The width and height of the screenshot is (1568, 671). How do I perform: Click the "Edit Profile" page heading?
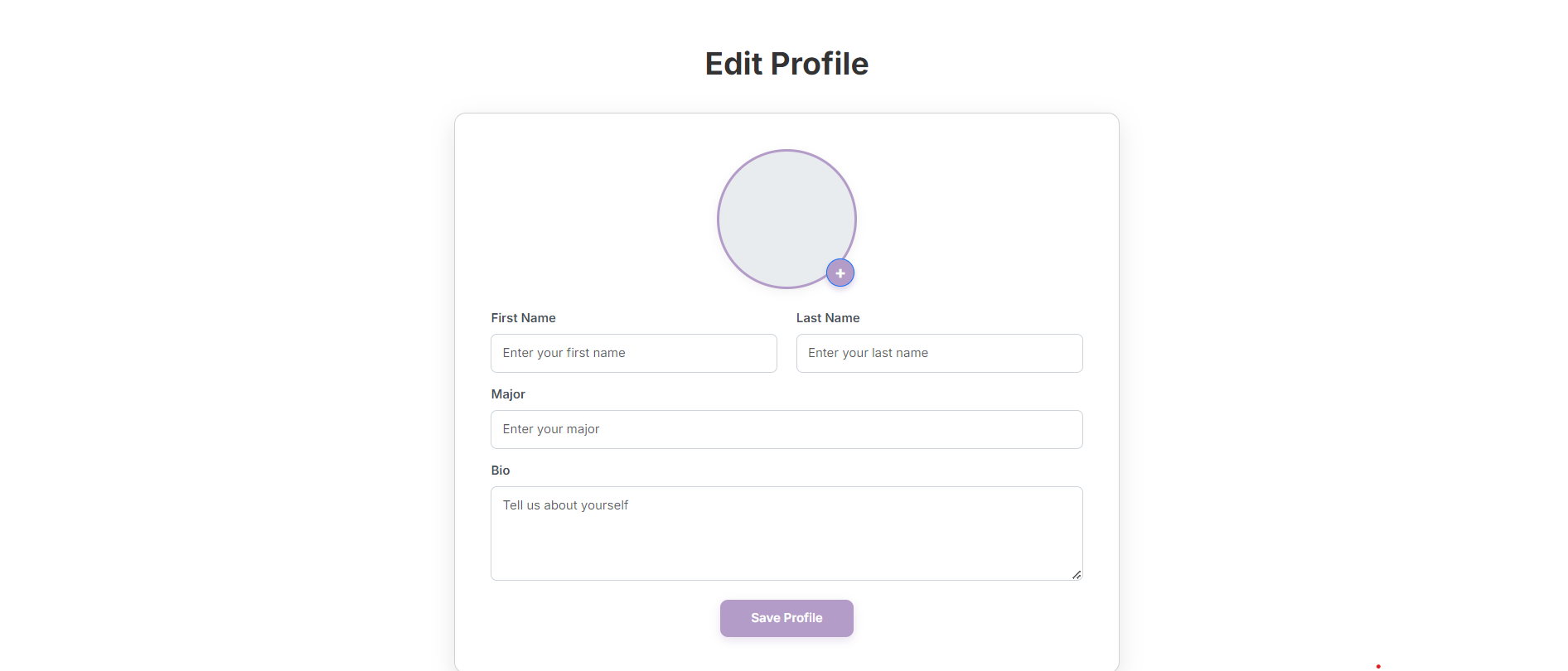(x=786, y=64)
